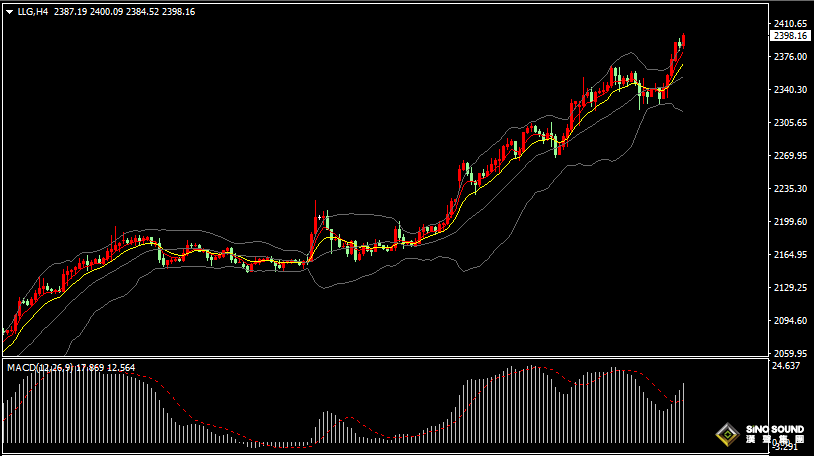Click the 24.637 MACD scale label

[x=788, y=366]
